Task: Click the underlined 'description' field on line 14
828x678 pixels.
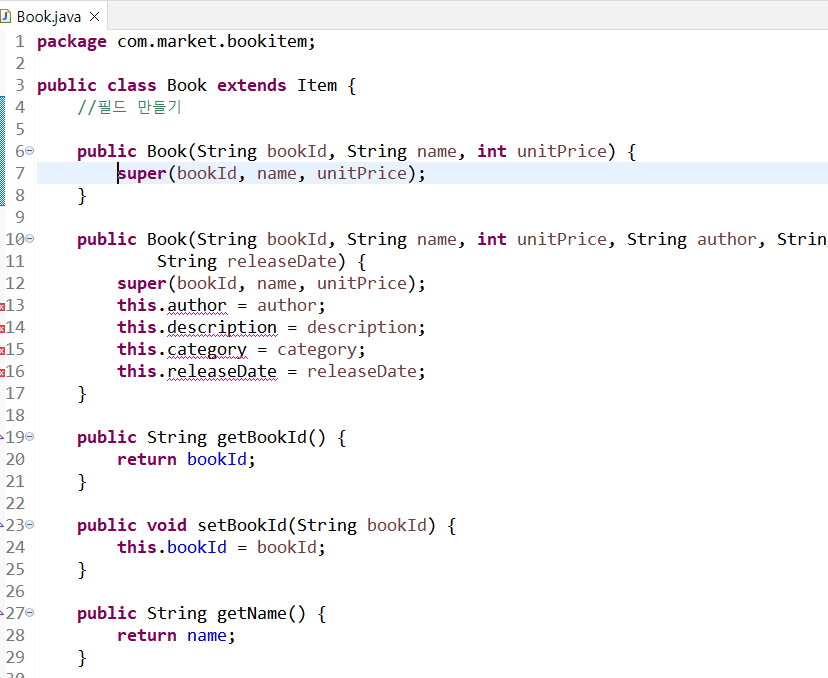Action: (x=222, y=327)
